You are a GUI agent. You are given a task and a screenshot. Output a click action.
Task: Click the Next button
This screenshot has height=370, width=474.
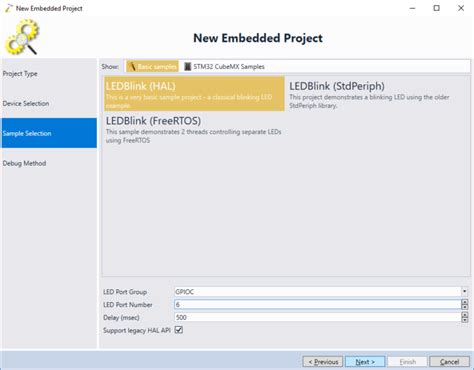pos(365,362)
